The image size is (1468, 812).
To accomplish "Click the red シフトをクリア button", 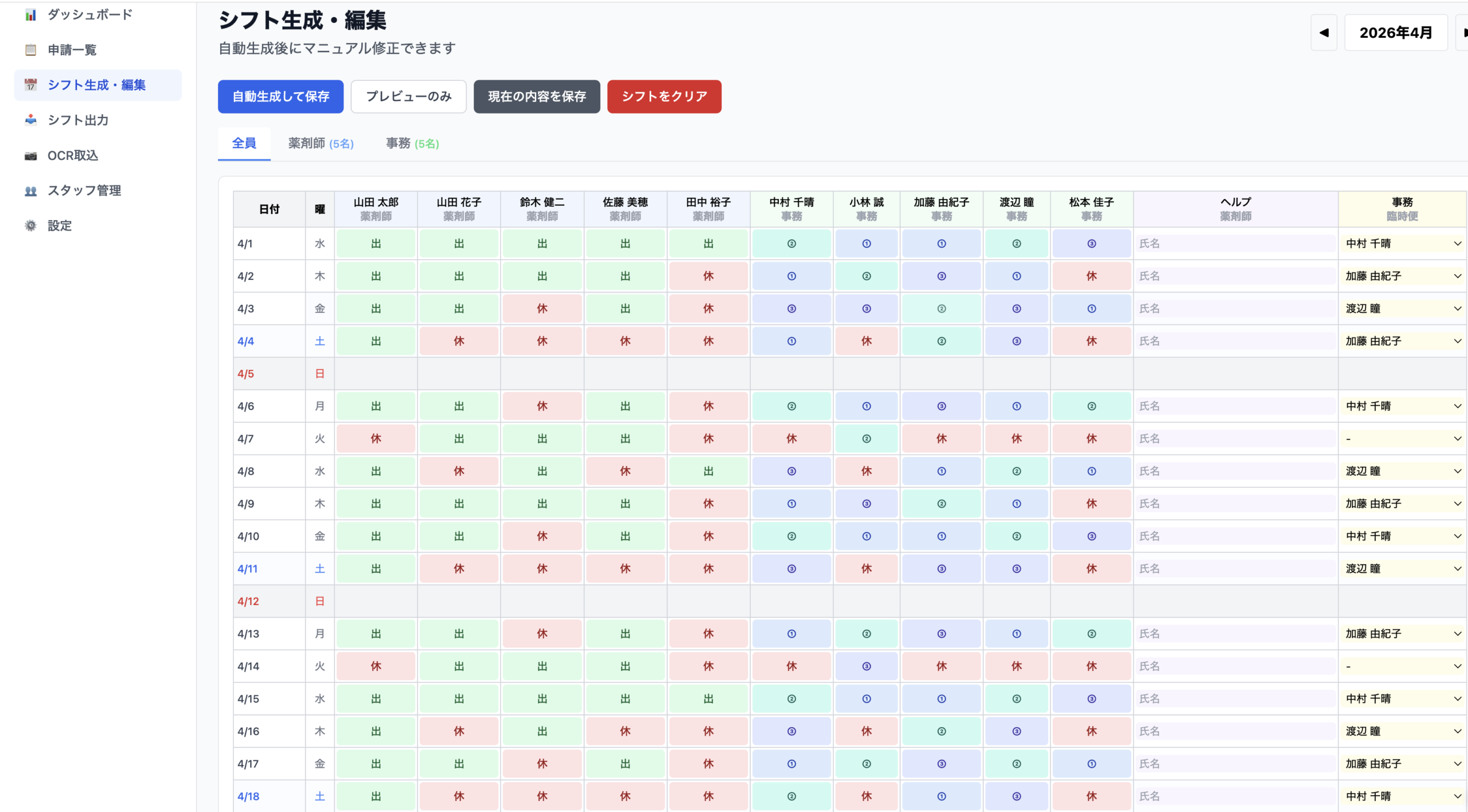I will coord(664,96).
